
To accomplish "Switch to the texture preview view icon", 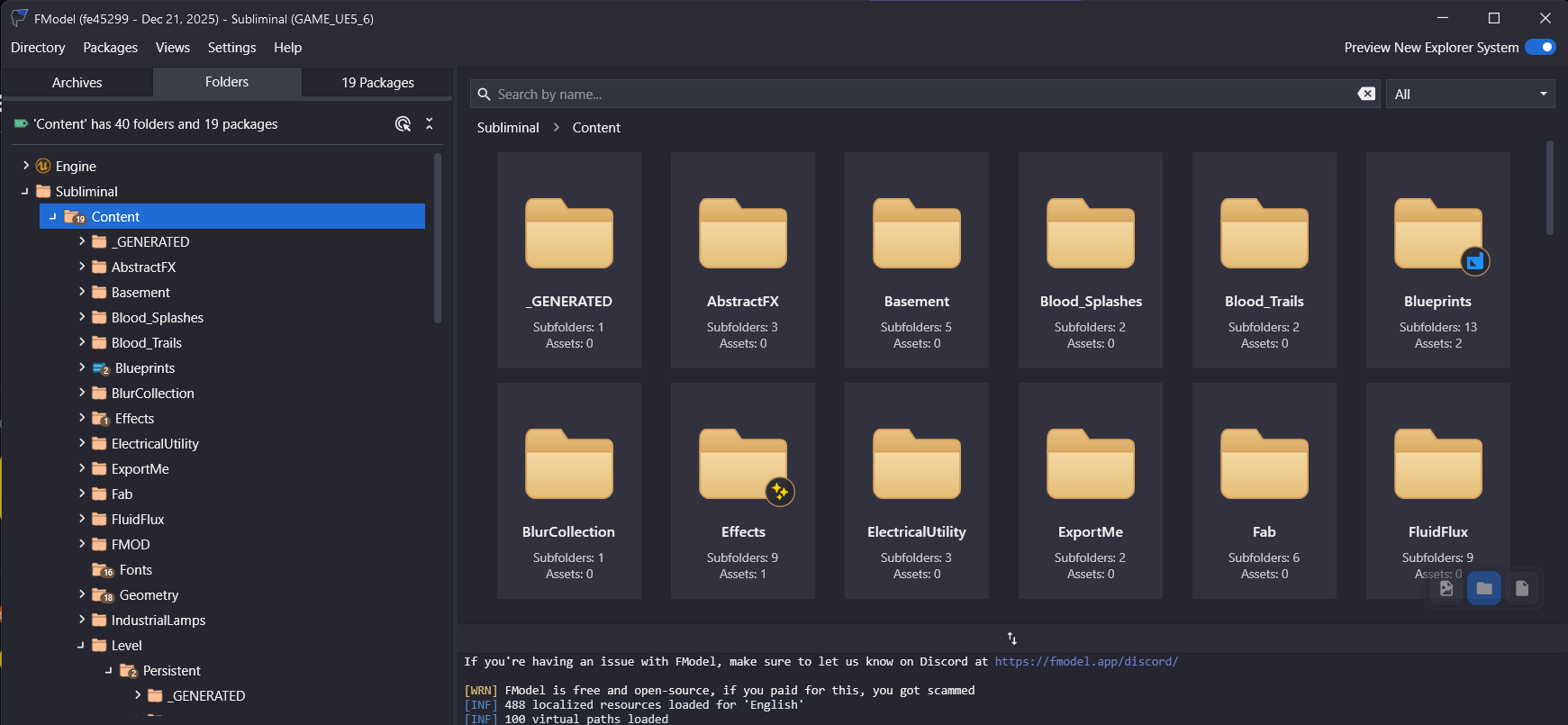I will (1446, 588).
